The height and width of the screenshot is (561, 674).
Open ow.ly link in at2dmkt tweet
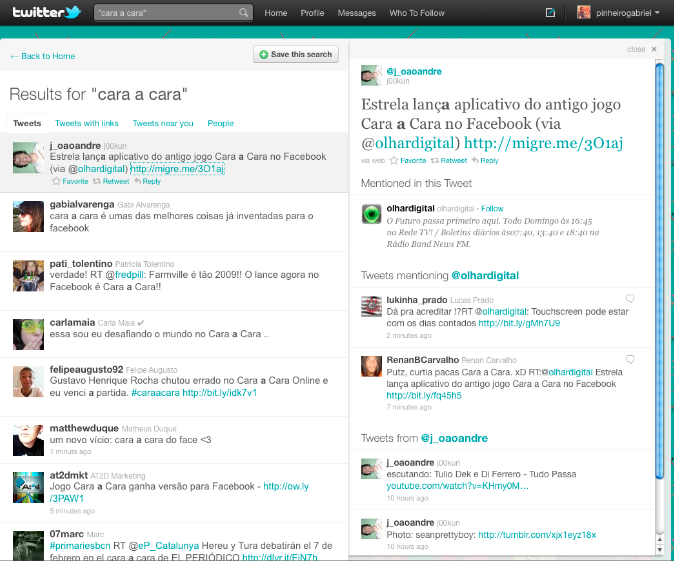[286, 486]
